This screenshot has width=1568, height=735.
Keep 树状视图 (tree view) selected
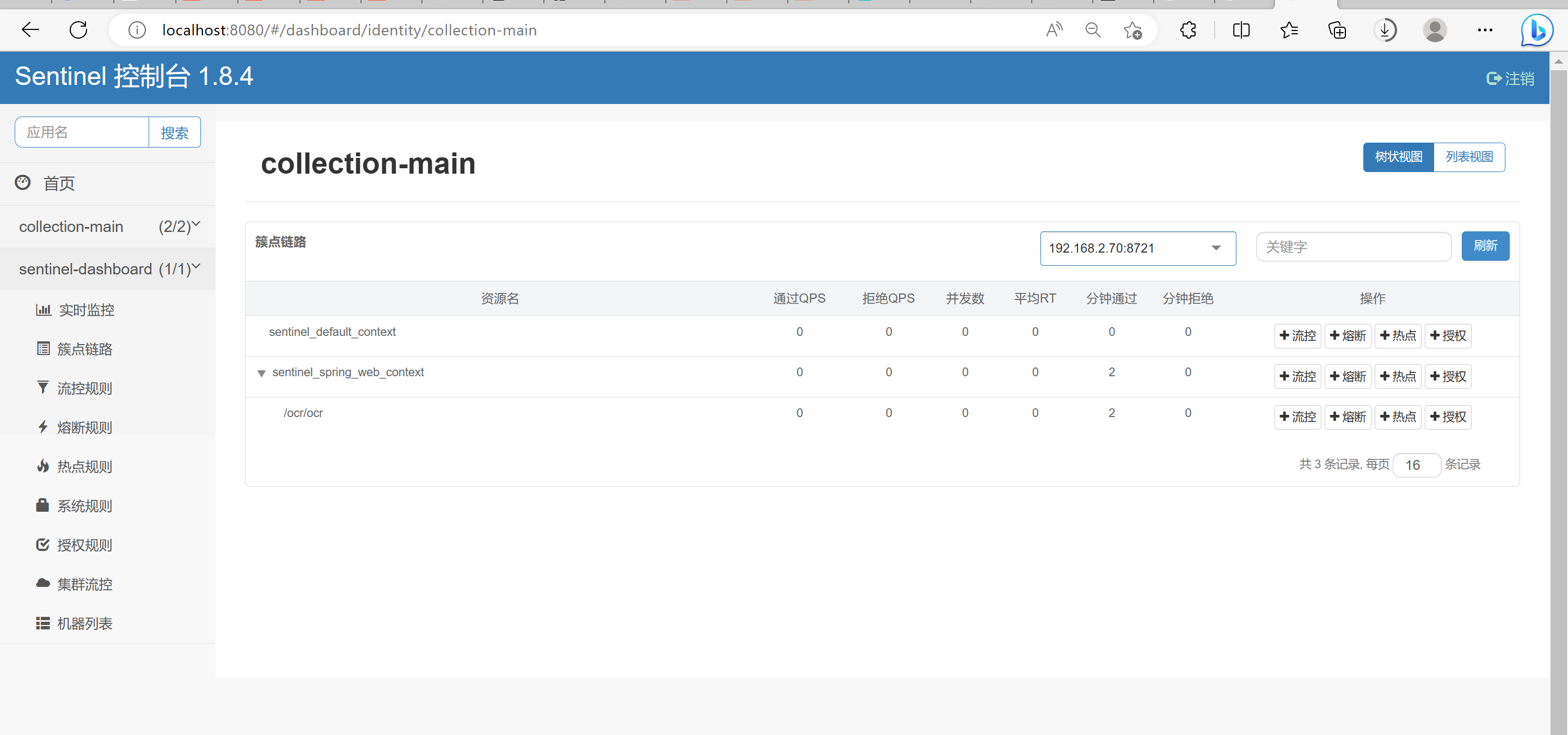(1398, 157)
